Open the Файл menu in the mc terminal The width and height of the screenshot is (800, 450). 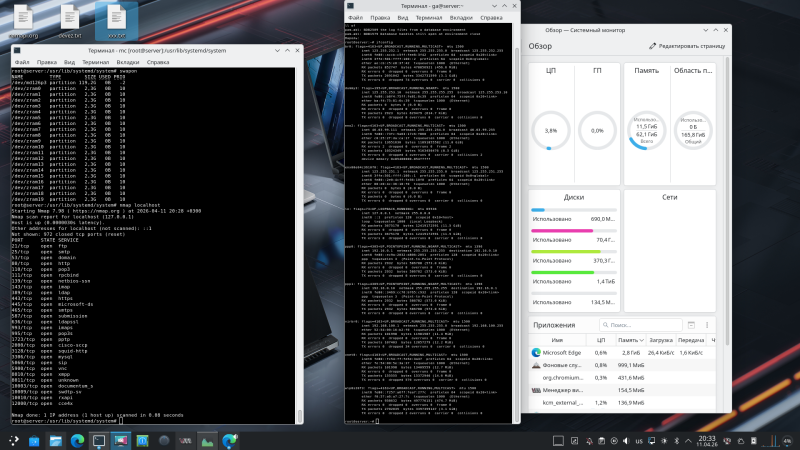[x=23, y=60]
